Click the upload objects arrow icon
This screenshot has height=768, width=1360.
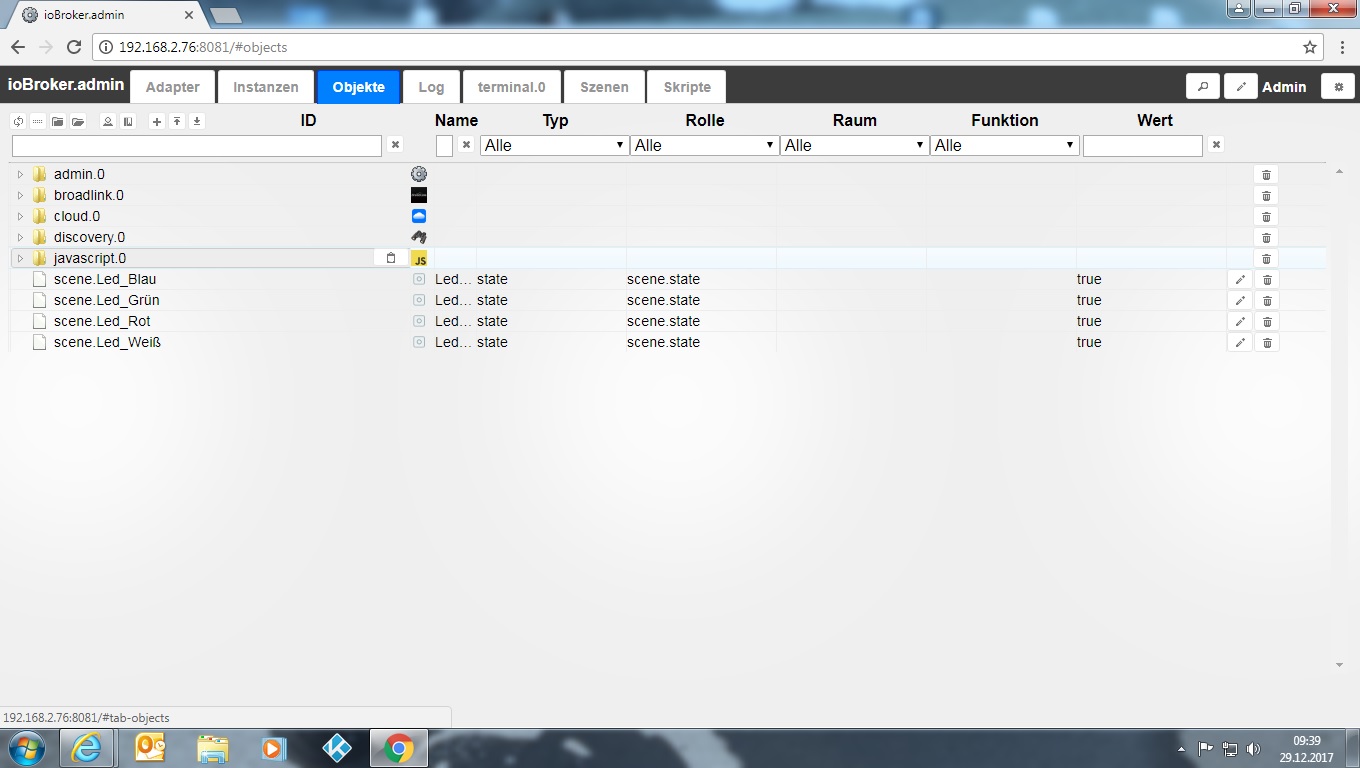coord(177,121)
